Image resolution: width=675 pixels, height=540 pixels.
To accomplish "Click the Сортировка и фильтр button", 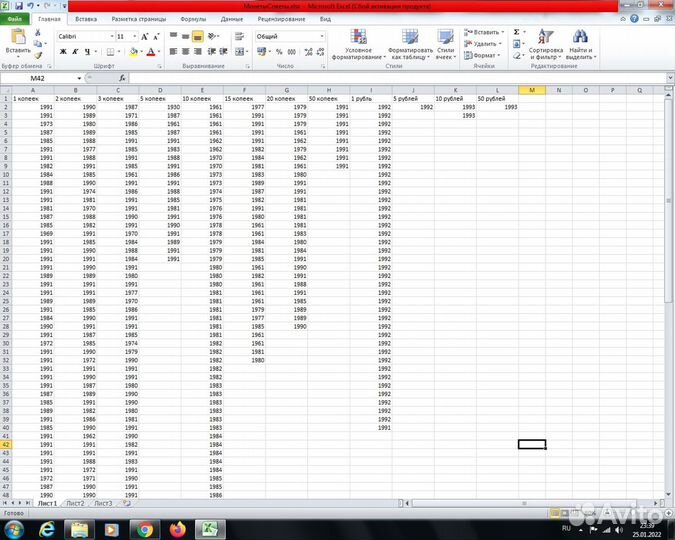I will [545, 46].
